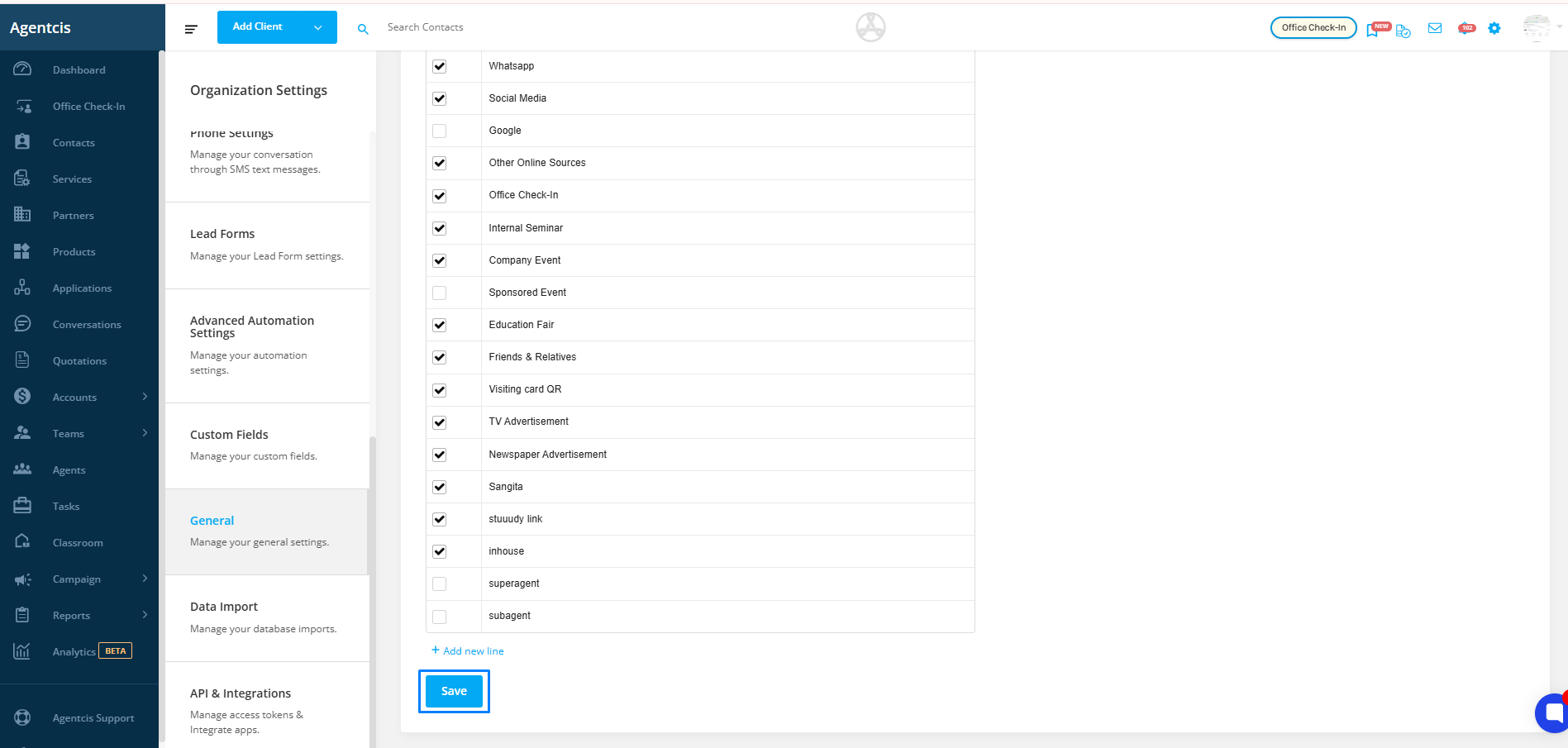Enable the Sponsored Event checkbox
The image size is (1568, 748).
coord(440,293)
